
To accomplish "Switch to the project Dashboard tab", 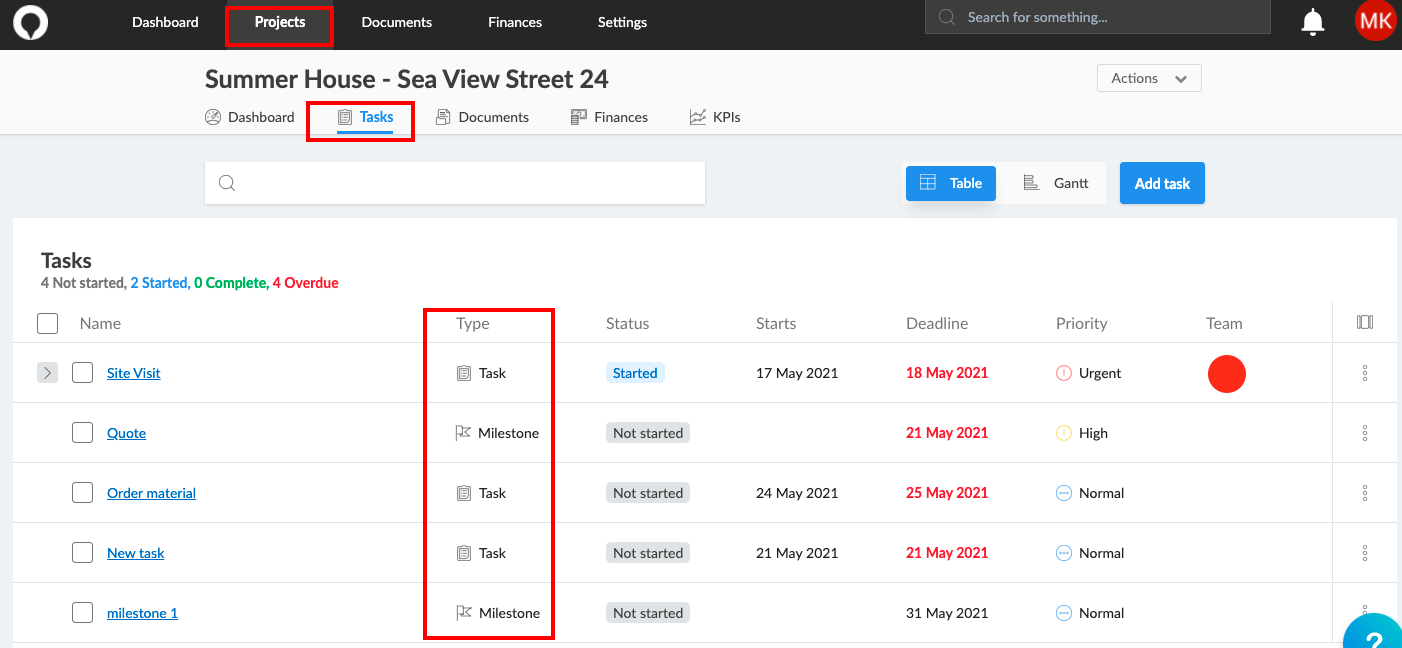I will click(250, 117).
